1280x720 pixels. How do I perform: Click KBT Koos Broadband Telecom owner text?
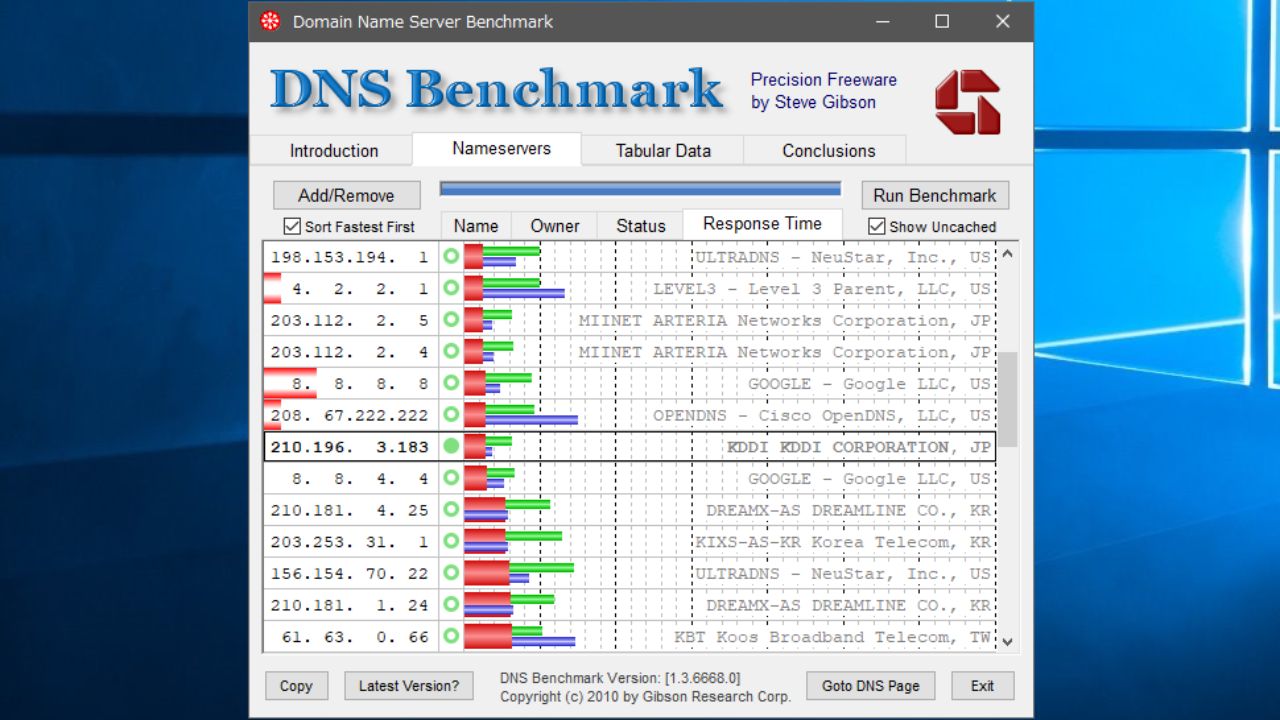(832, 637)
